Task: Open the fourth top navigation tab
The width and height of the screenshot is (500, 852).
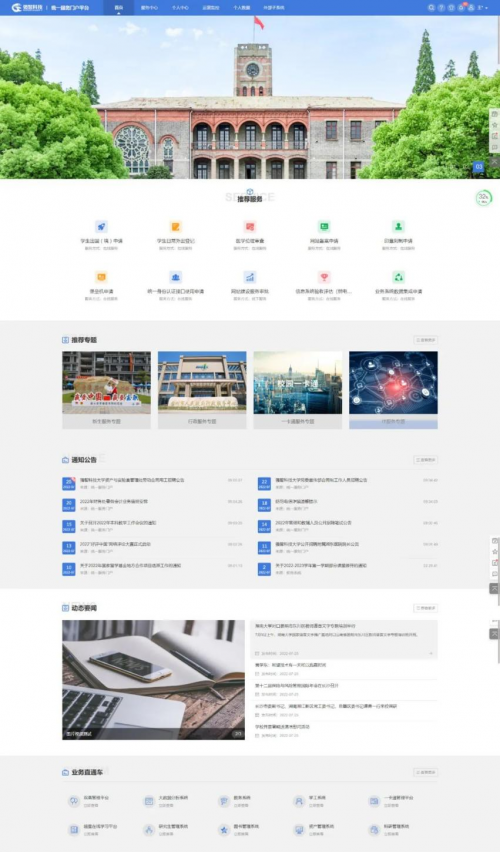Action: point(210,8)
